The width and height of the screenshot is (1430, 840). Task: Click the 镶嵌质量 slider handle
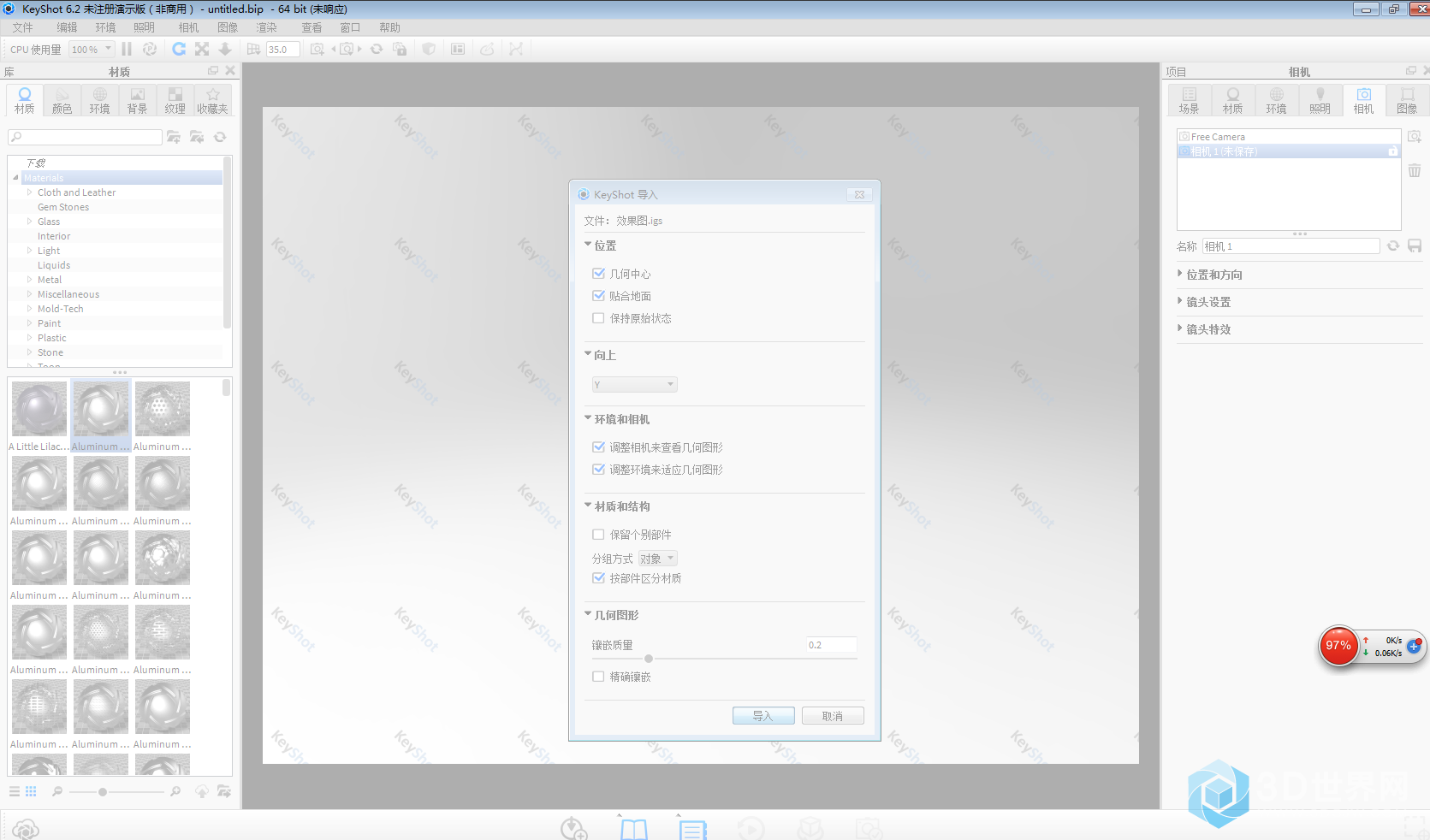[649, 659]
